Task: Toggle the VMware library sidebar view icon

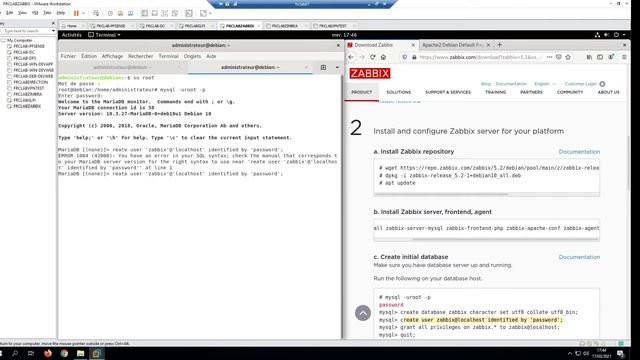Action: pos(144,13)
